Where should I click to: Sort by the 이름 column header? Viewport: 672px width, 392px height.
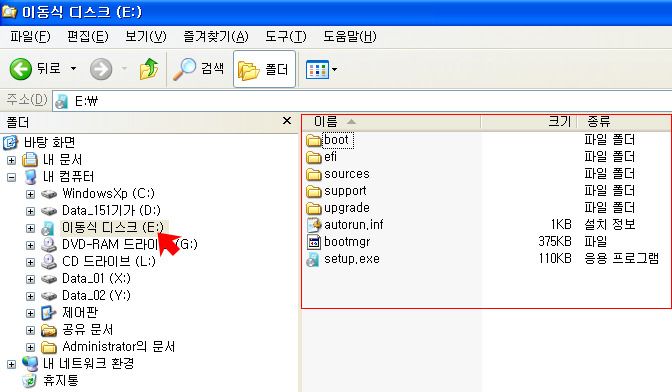click(391, 122)
